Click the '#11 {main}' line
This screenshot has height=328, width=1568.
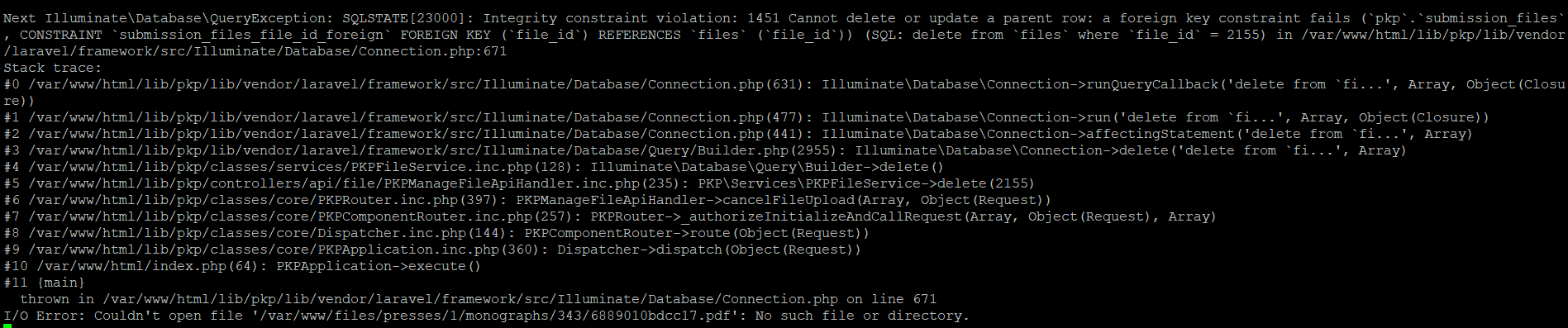point(45,283)
